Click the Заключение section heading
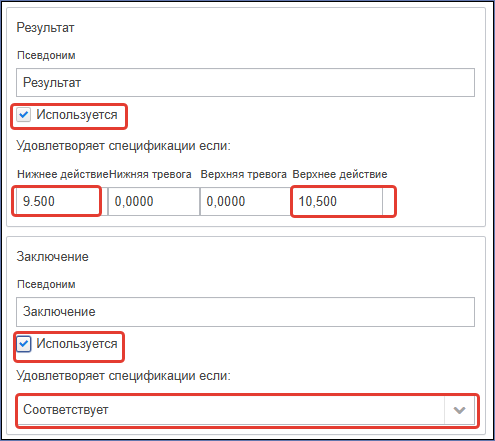 [x=53, y=257]
